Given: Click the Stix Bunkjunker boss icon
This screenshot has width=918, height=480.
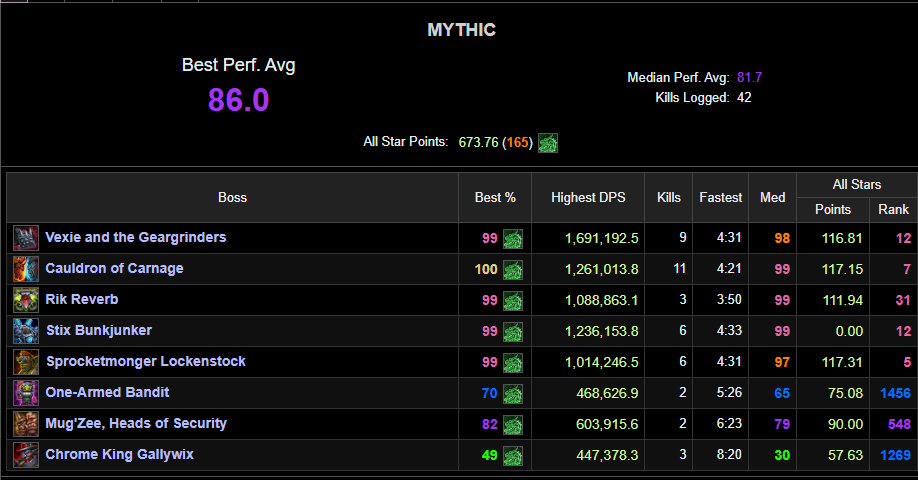Looking at the screenshot, I should [x=26, y=331].
